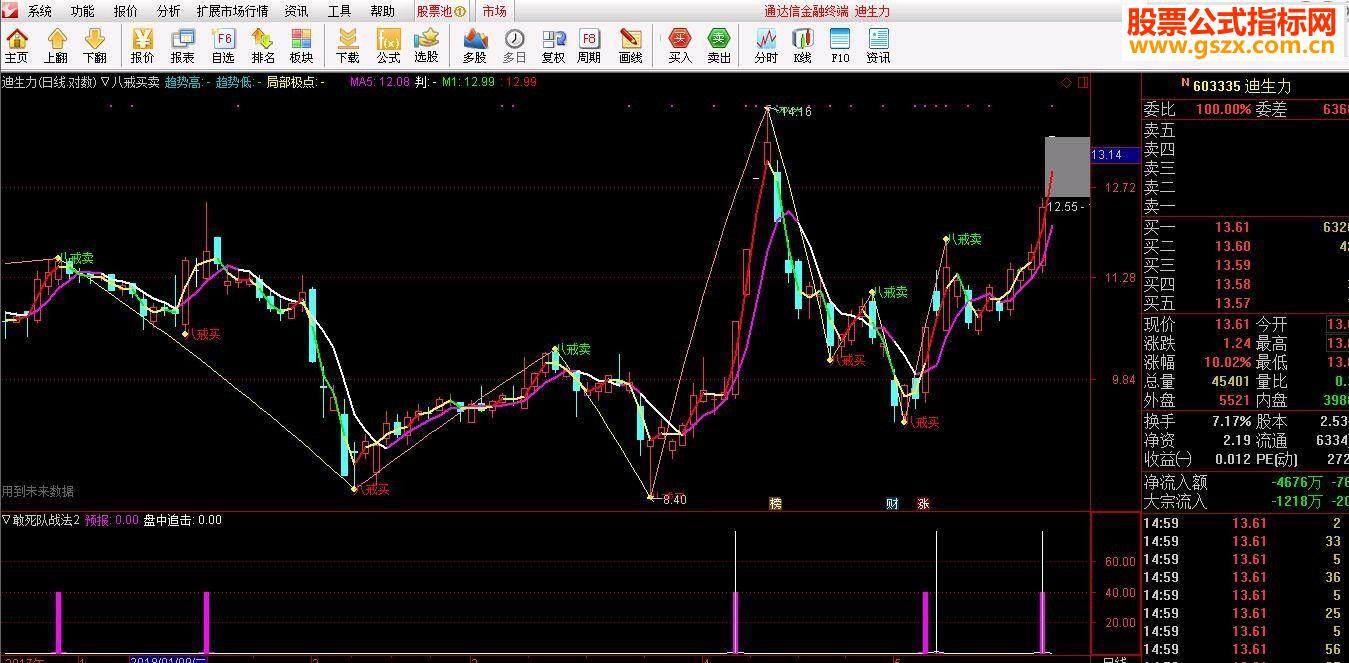Open the 报价 menu in menu bar
This screenshot has height=663, width=1349.
(126, 11)
